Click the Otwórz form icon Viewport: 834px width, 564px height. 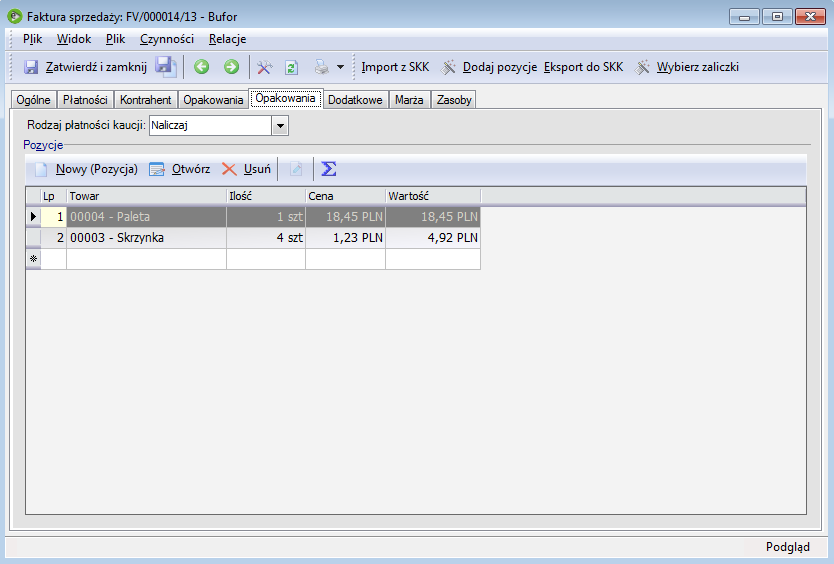[156, 170]
